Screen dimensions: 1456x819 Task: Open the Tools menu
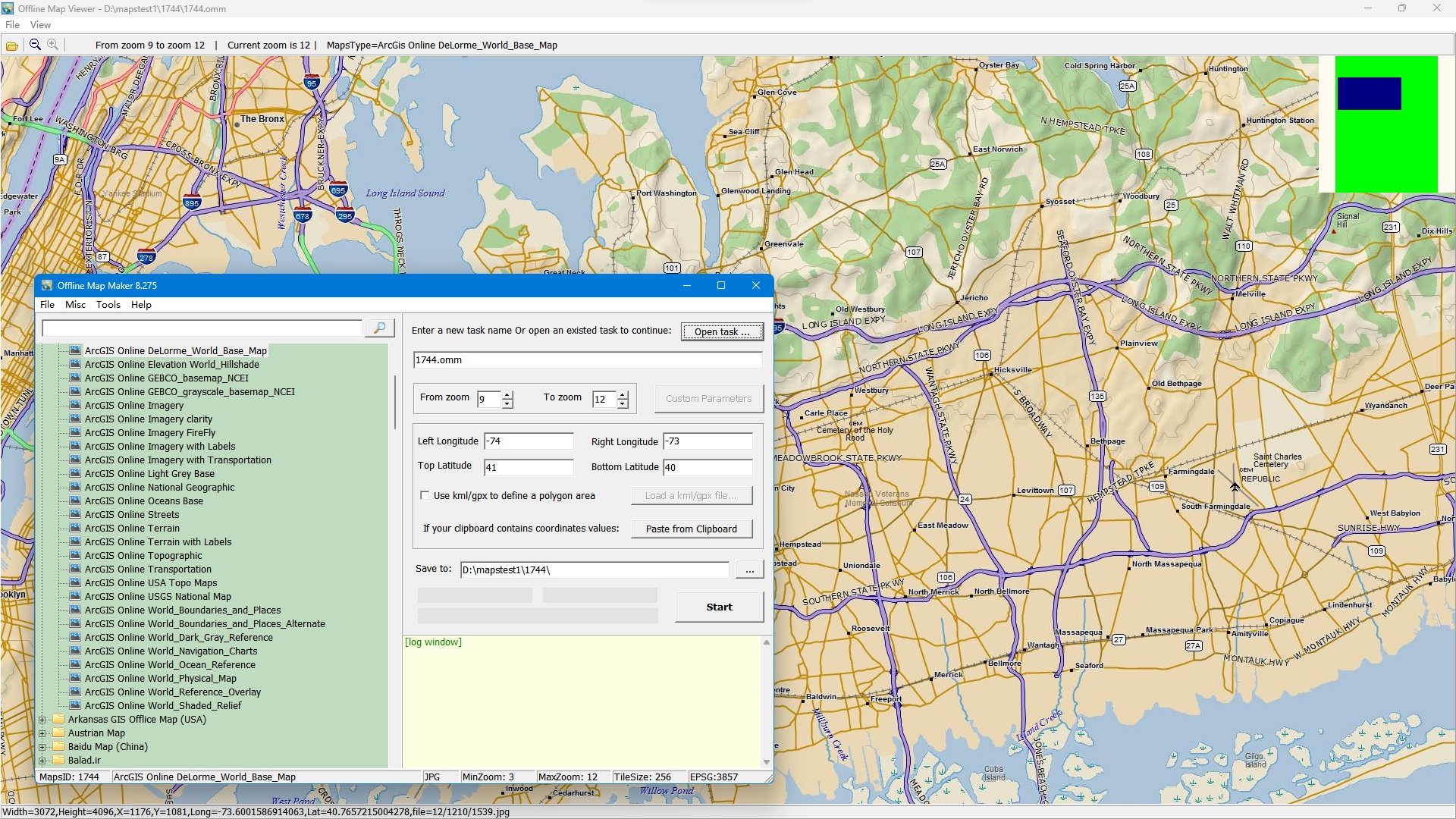pos(108,305)
